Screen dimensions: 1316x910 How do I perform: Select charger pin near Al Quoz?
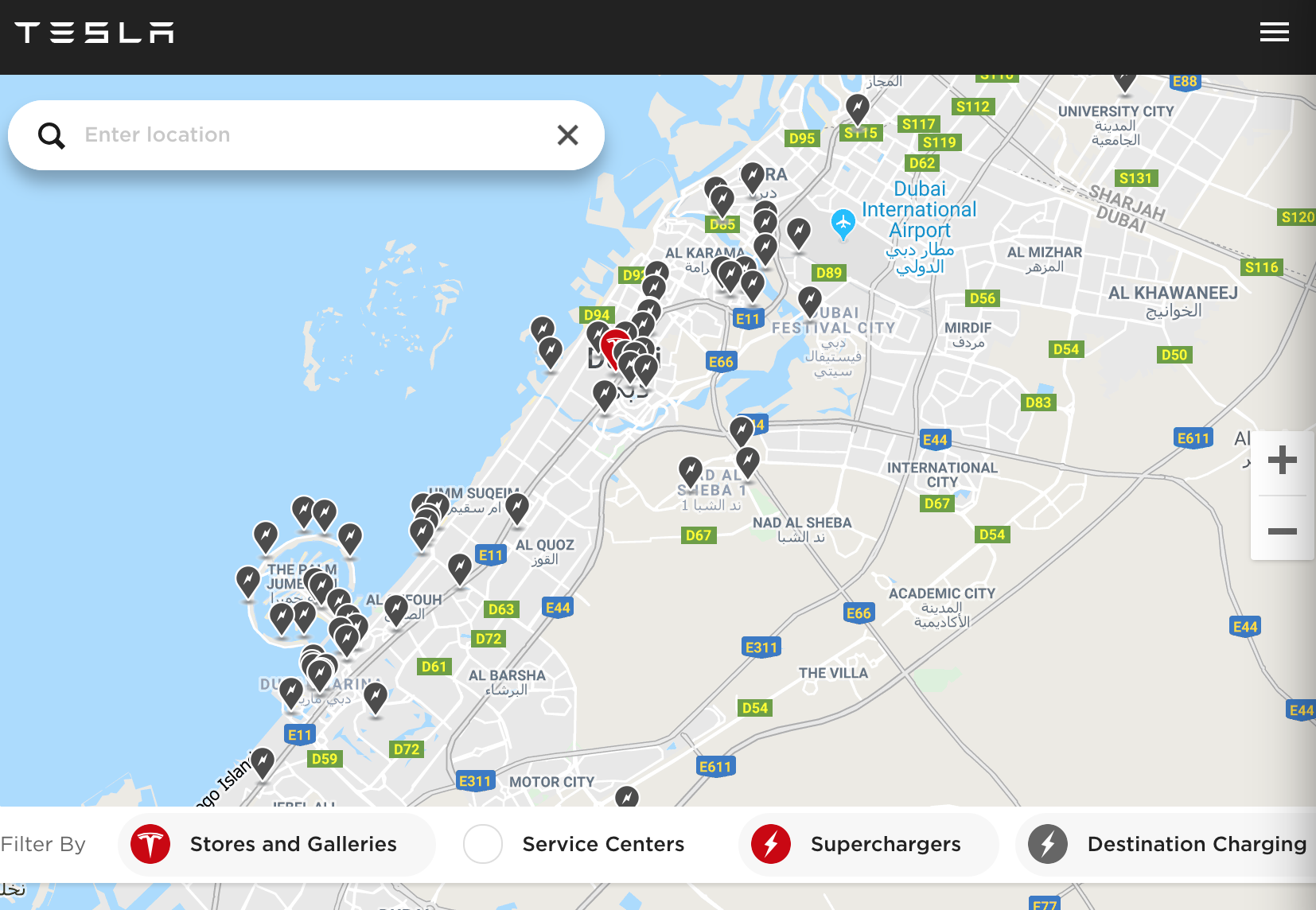517,507
